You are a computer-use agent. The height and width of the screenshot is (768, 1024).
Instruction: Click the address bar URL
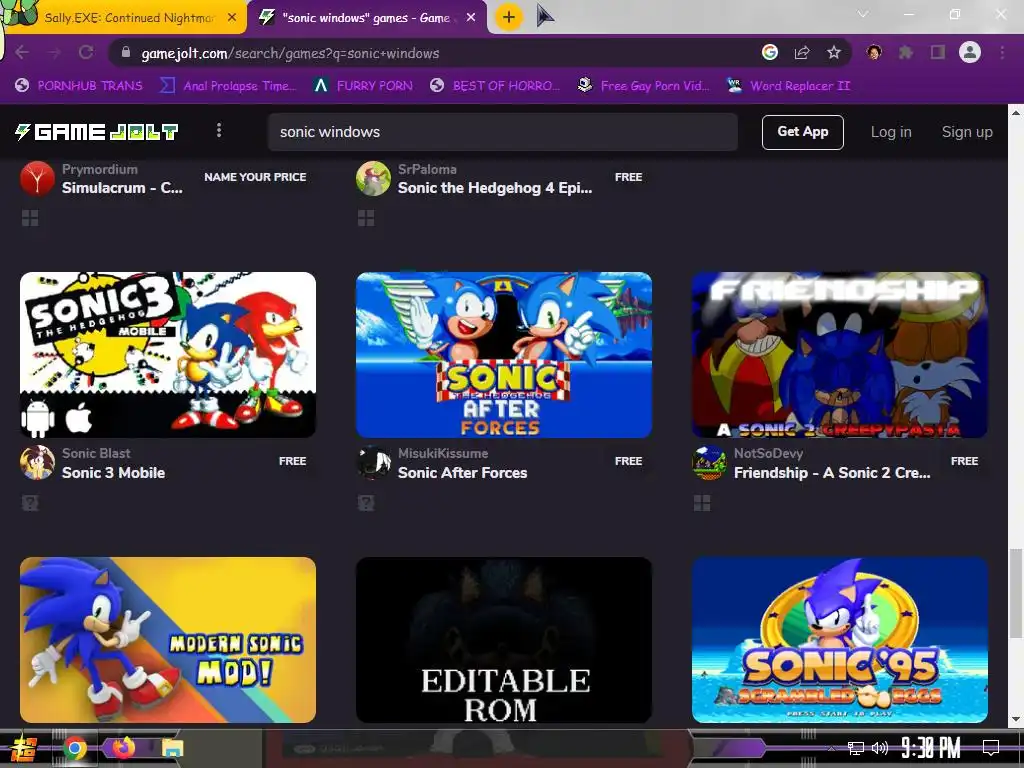[290, 53]
